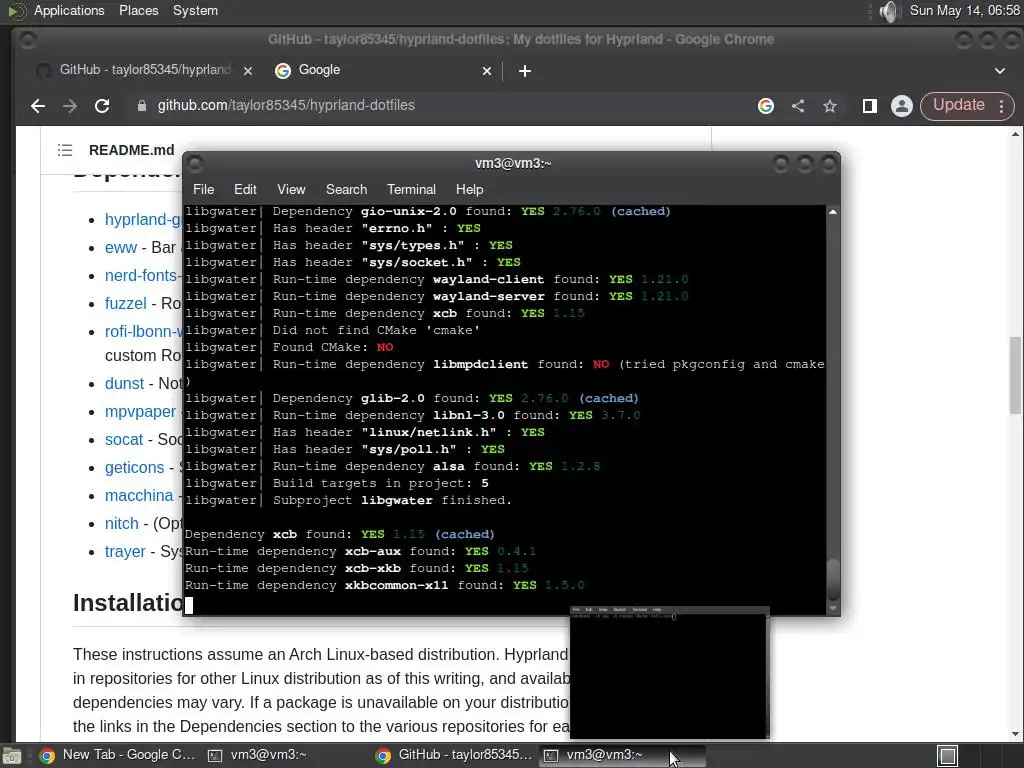The width and height of the screenshot is (1024, 768).
Task: Click the browser page scrollbar thumb
Action: (1015, 376)
